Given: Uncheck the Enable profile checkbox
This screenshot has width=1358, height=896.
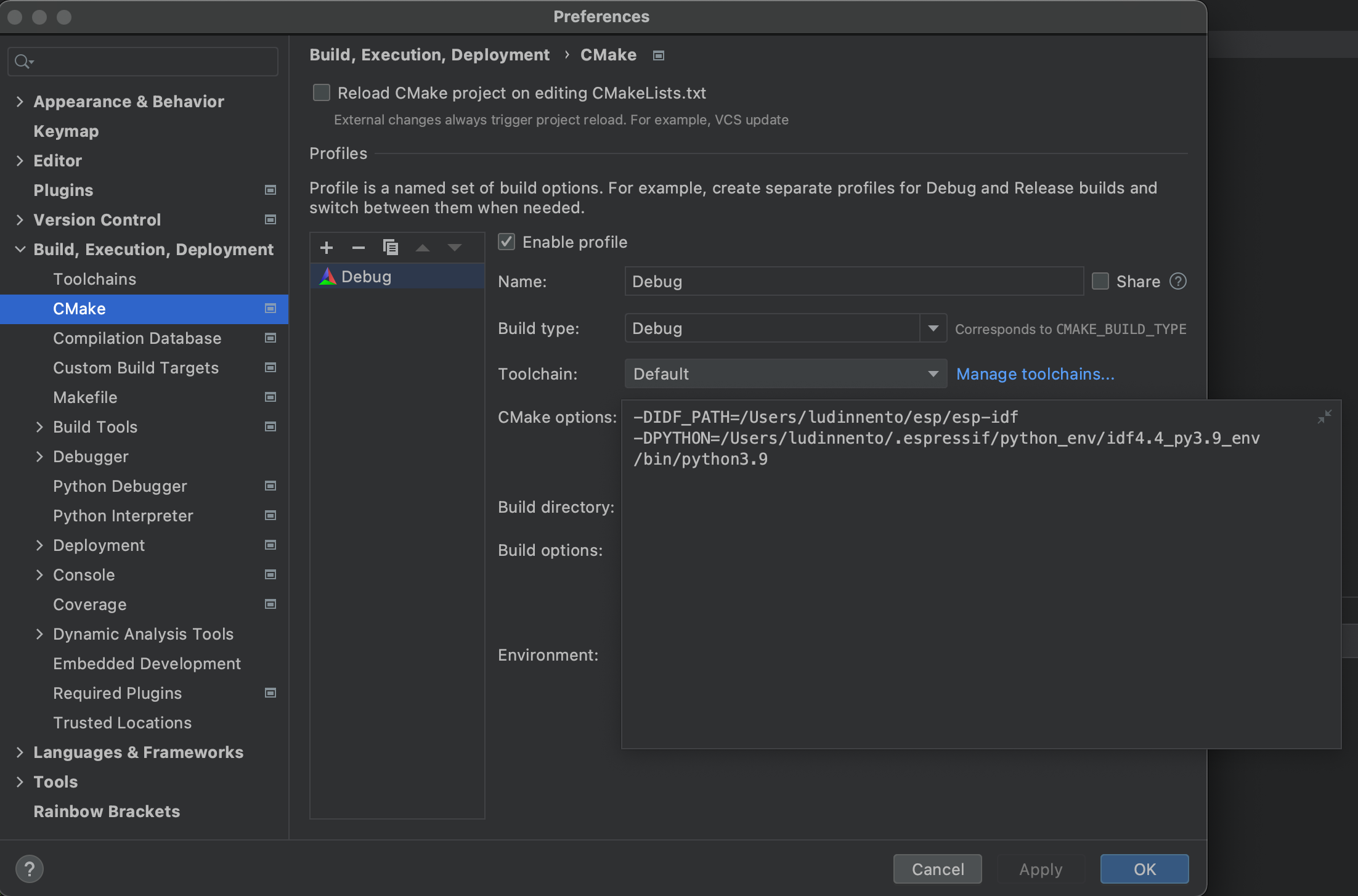Looking at the screenshot, I should [x=506, y=242].
